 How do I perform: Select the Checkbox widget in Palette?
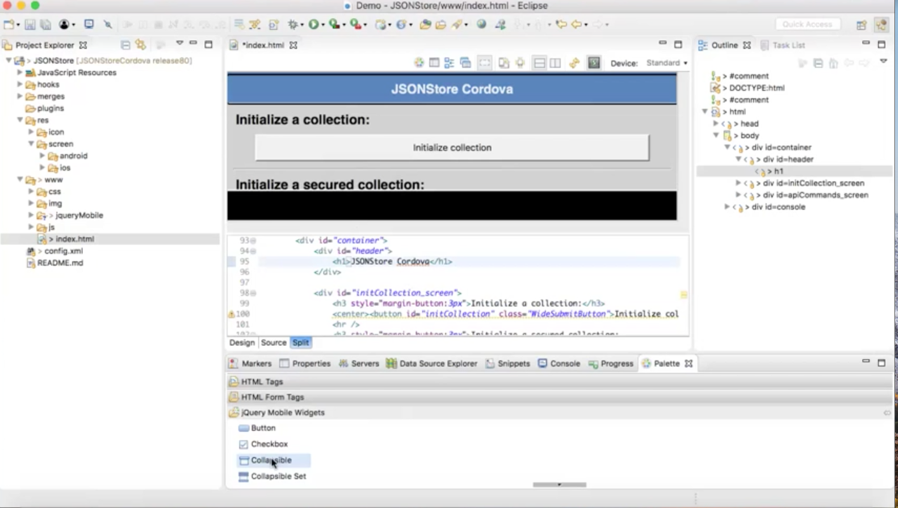click(x=268, y=444)
